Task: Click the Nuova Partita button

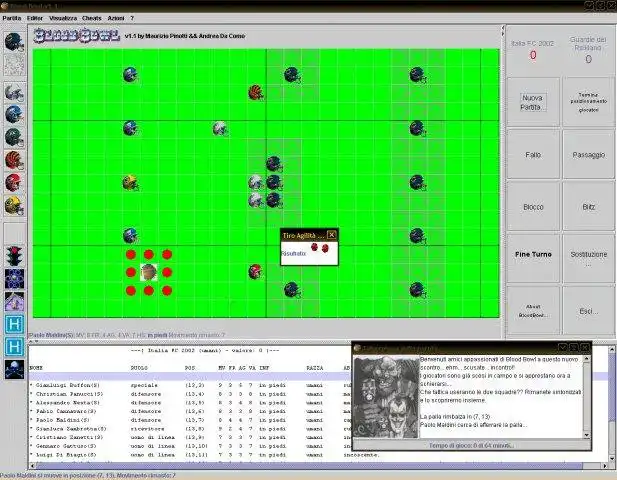Action: point(533,102)
